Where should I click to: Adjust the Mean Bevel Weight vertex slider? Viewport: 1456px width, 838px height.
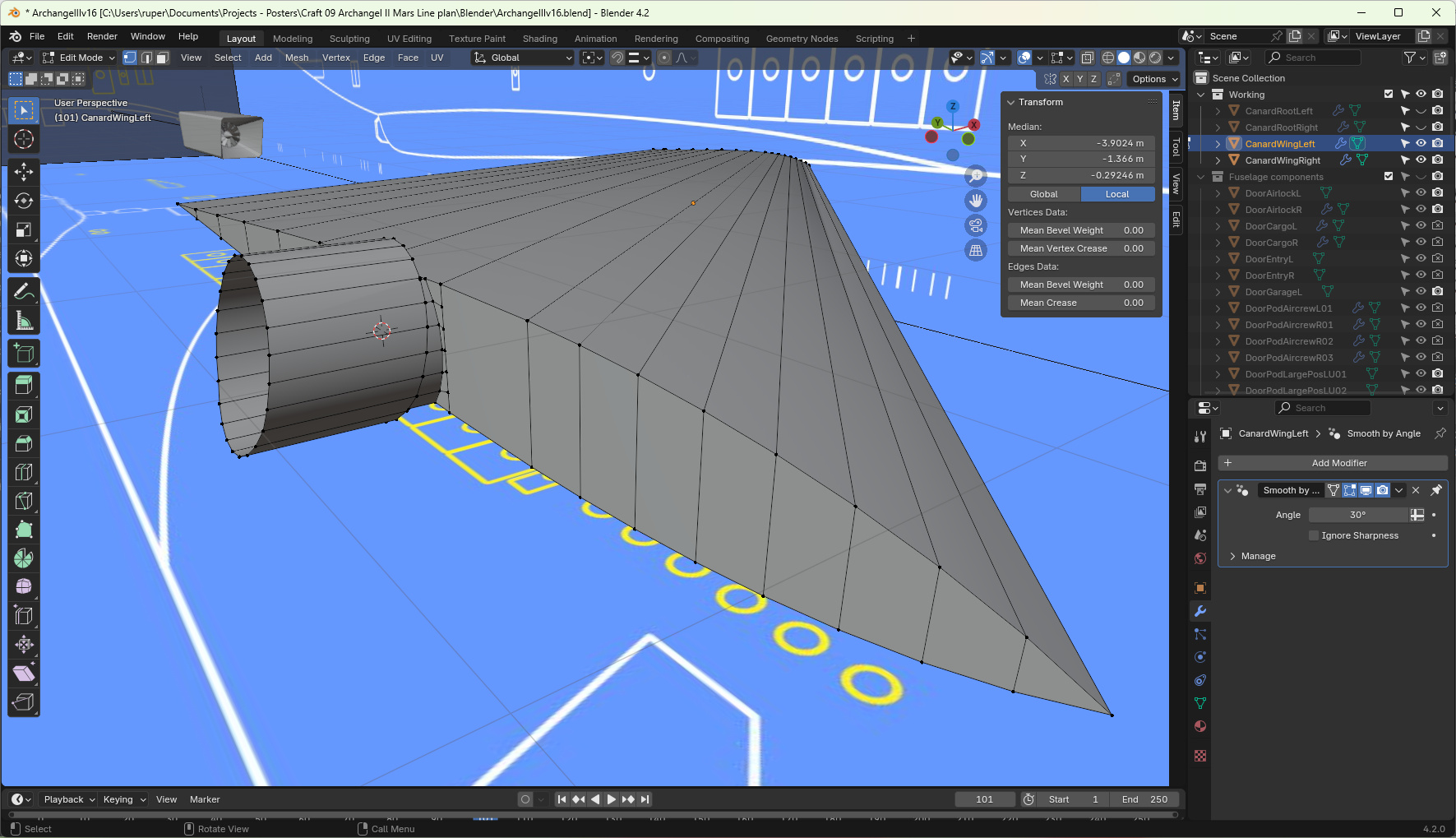coord(1081,230)
